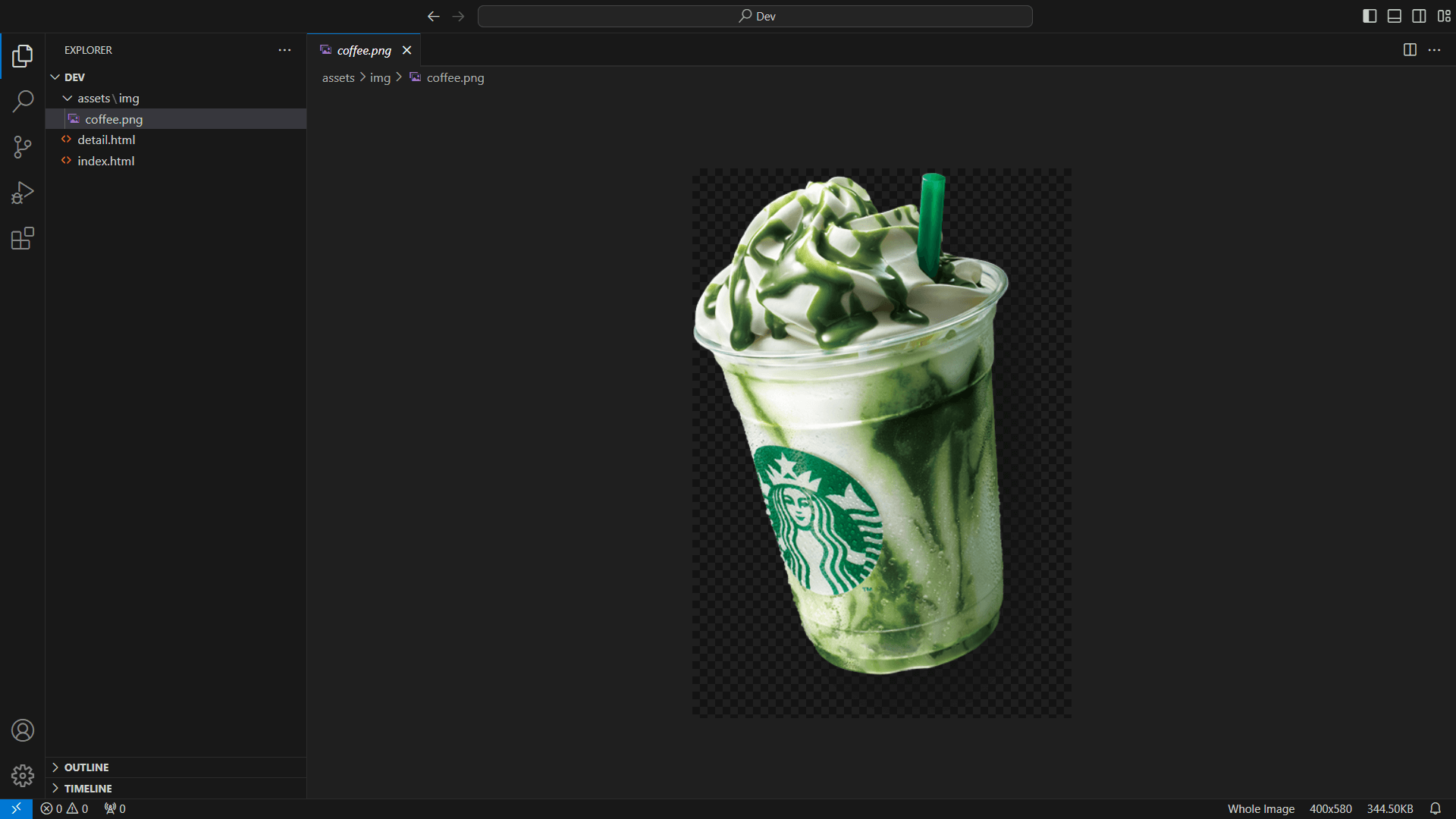Close the coffee.png tab

(x=406, y=50)
